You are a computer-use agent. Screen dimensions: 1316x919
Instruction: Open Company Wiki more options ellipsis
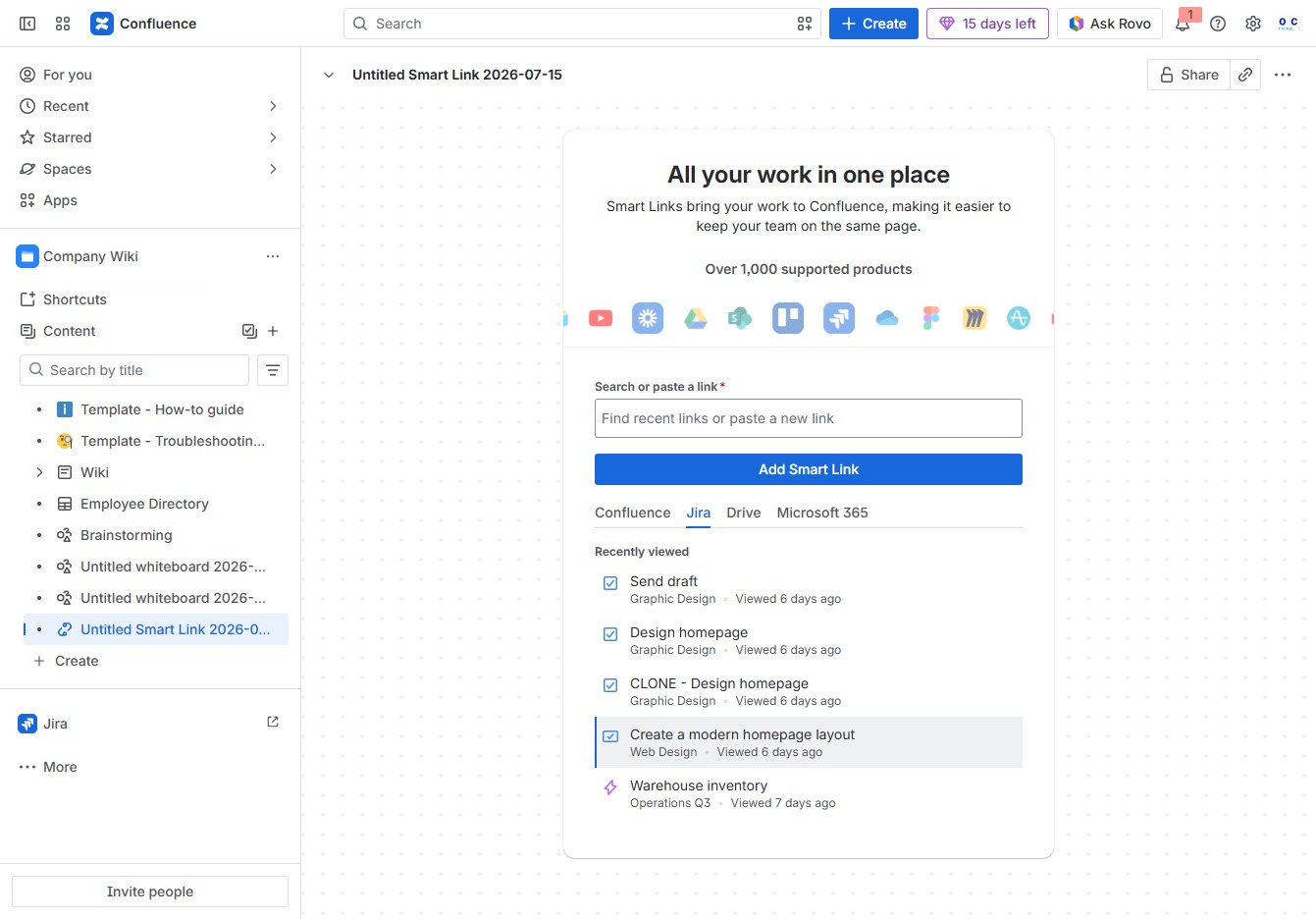pyautogui.click(x=273, y=256)
